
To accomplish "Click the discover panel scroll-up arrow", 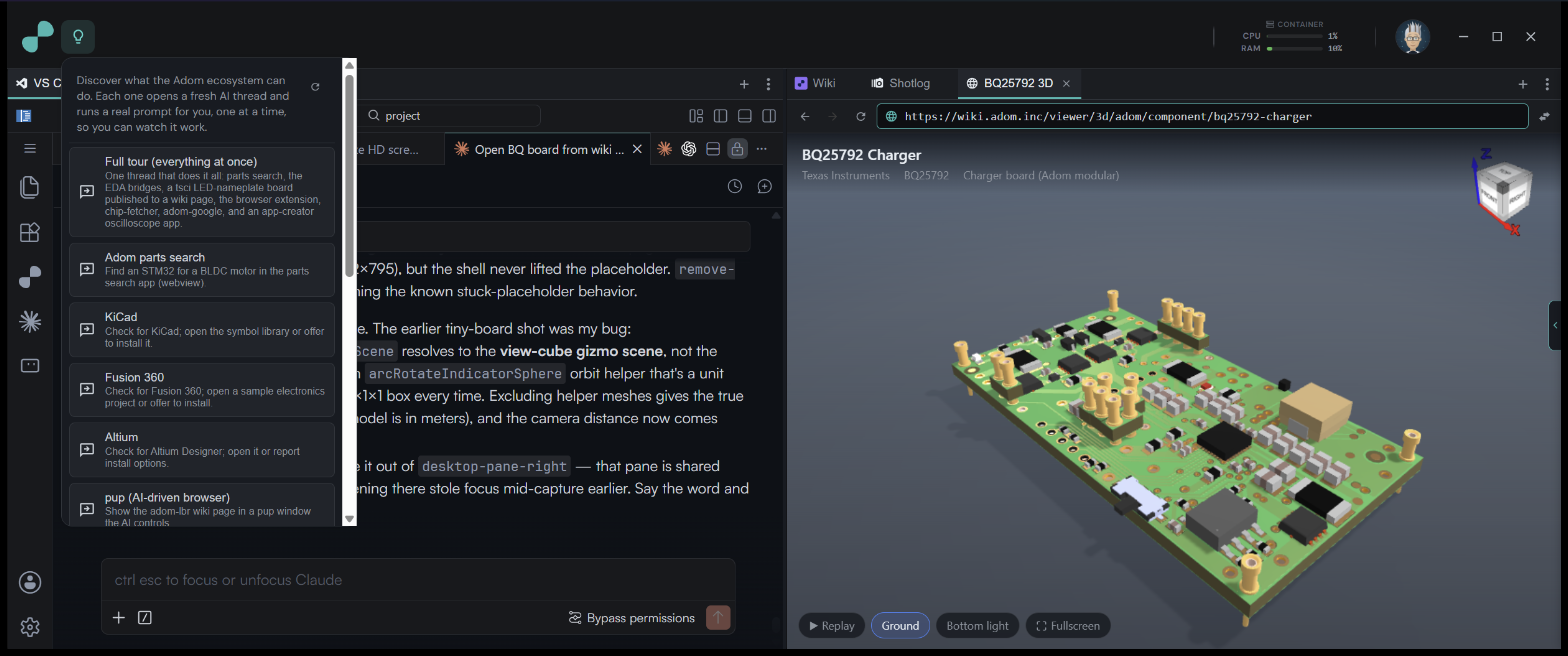I will click(x=349, y=66).
